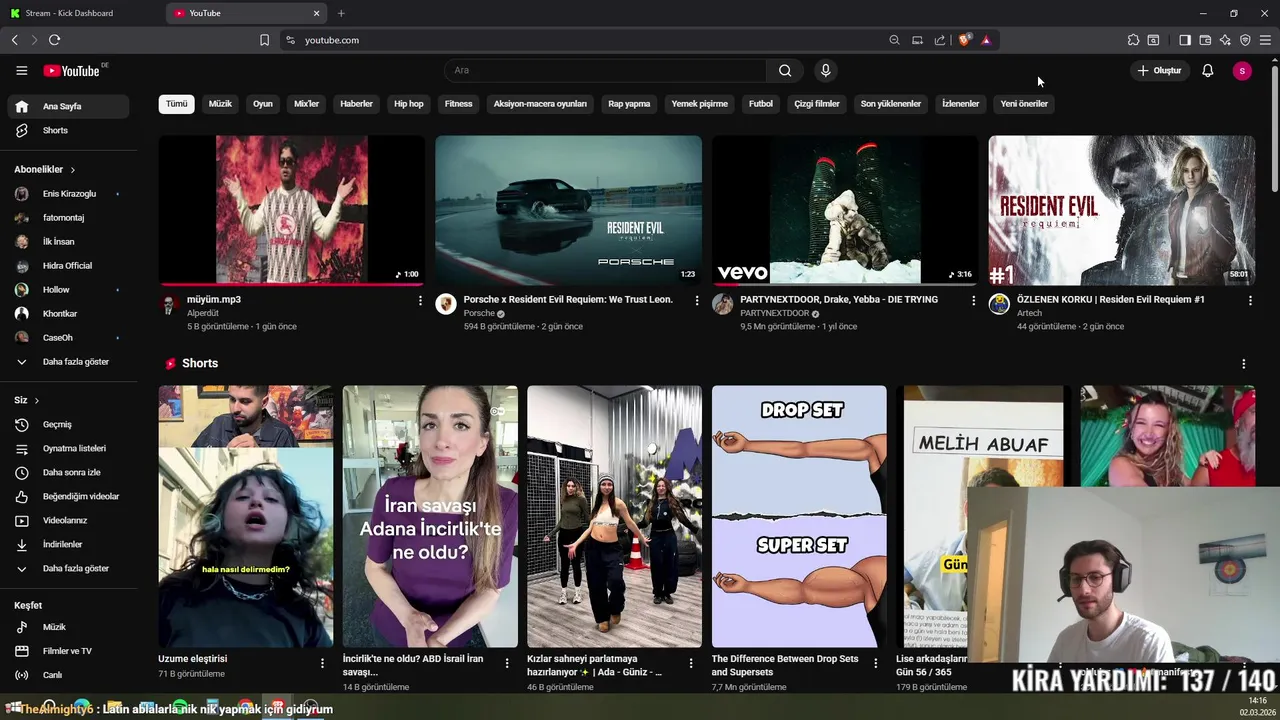
Task: Open Shorts section three-dot menu
Action: [1244, 364]
